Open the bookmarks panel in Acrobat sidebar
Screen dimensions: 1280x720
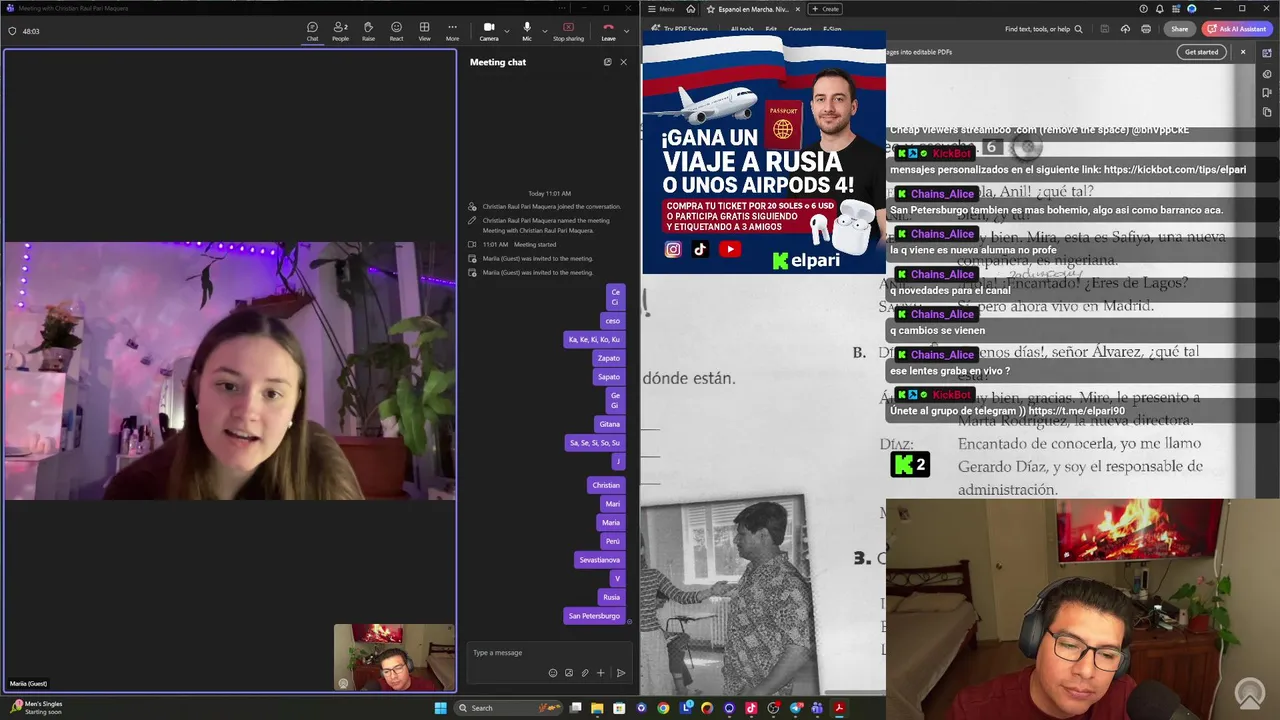click(1267, 93)
